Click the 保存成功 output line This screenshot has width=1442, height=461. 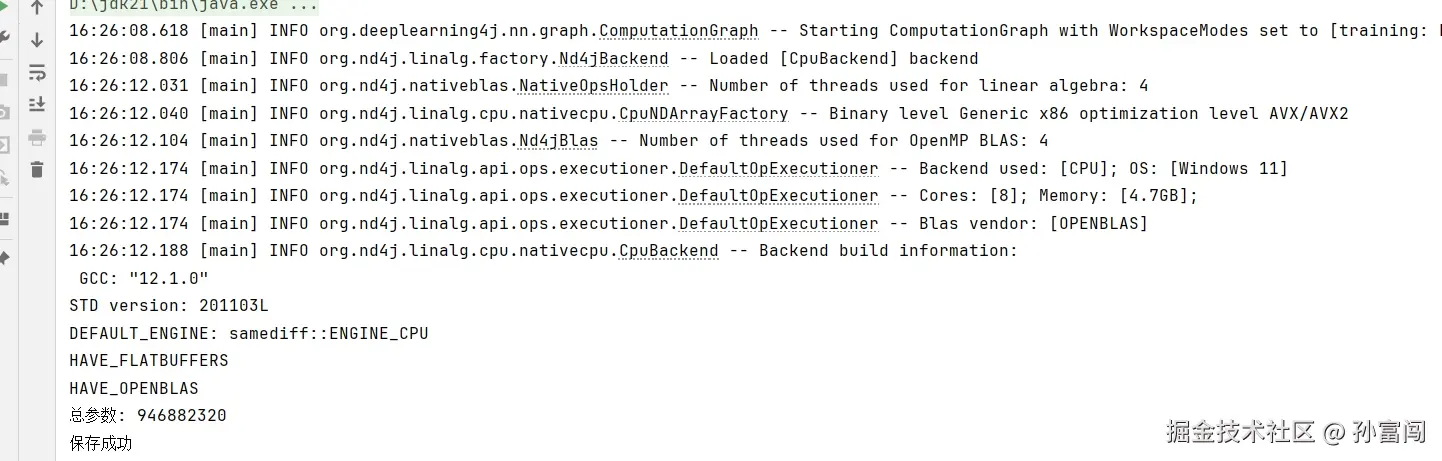[101, 443]
